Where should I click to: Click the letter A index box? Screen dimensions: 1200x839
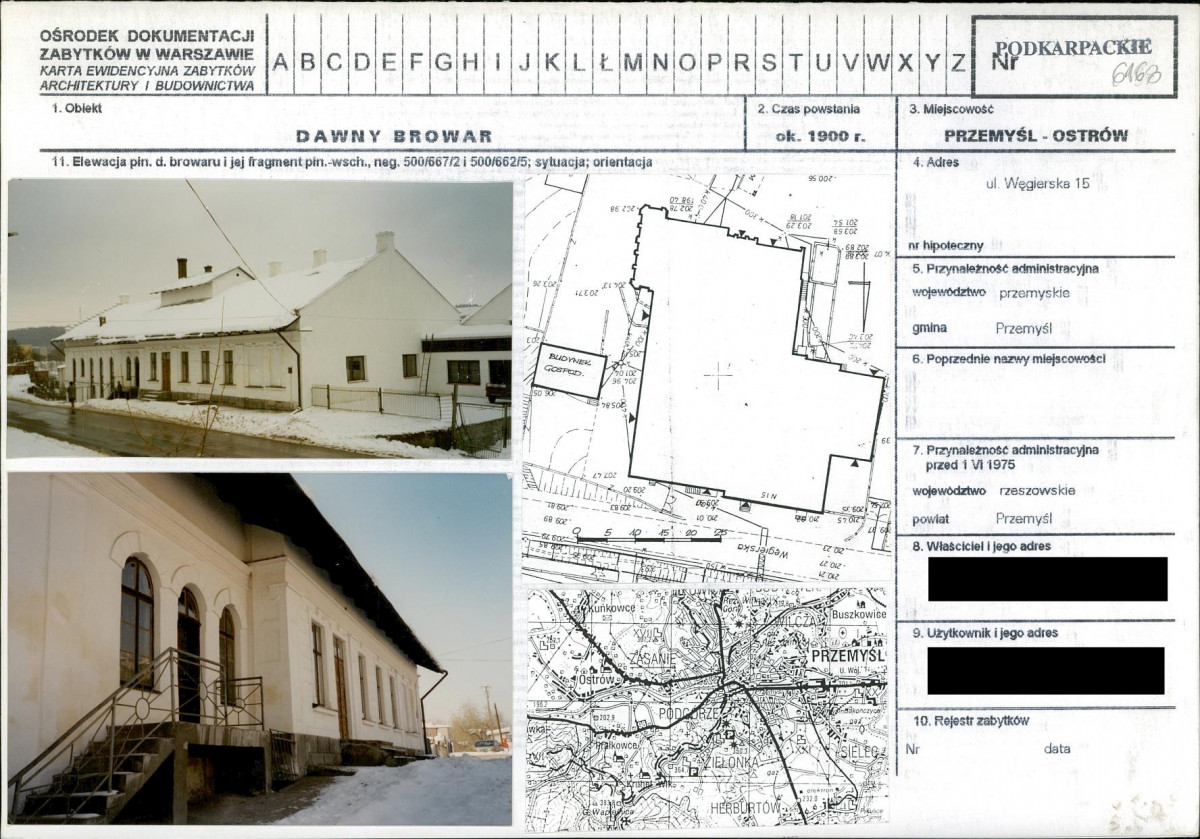click(281, 62)
